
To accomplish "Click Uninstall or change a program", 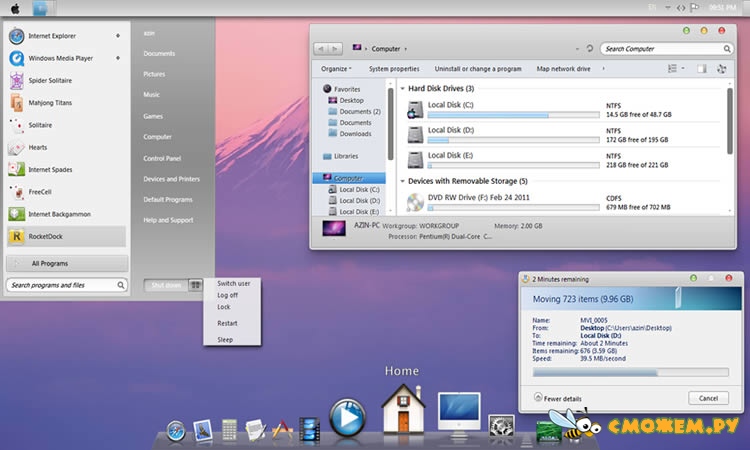I will point(478,69).
